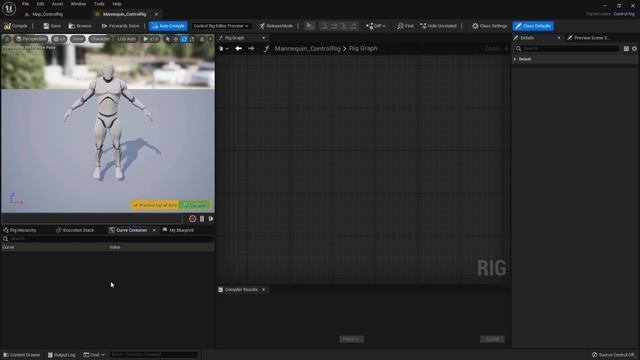Switch to the Rig Graph tab
Screen dimensions: 640x360
click(x=235, y=38)
